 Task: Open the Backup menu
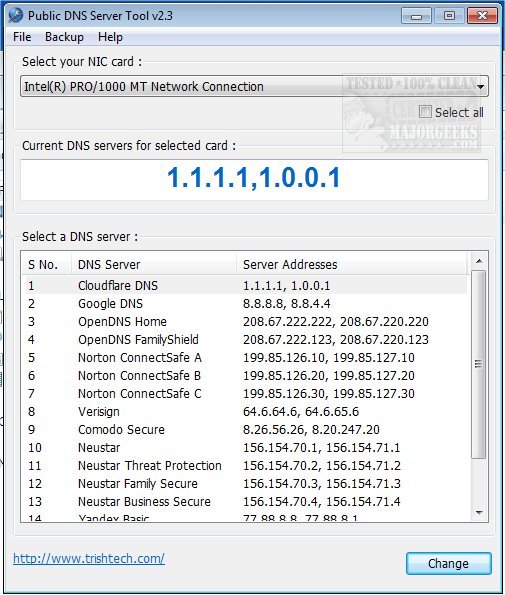(64, 37)
